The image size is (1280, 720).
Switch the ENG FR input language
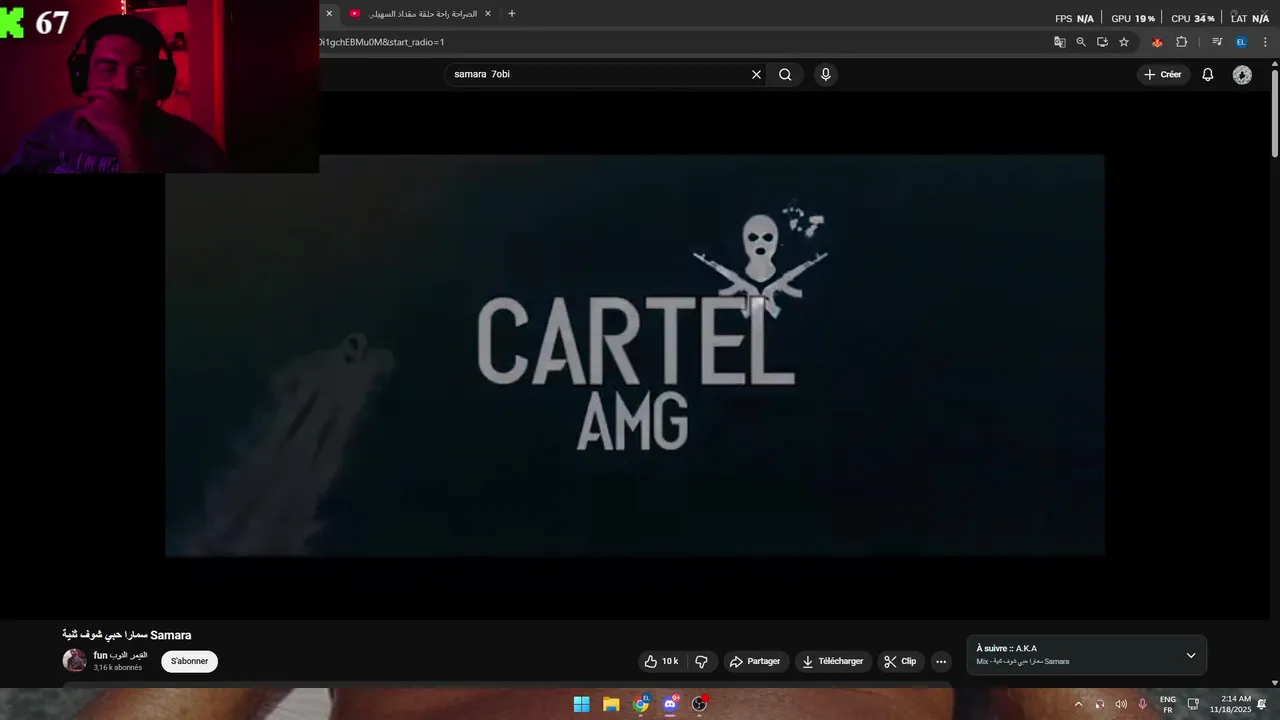(x=1167, y=704)
